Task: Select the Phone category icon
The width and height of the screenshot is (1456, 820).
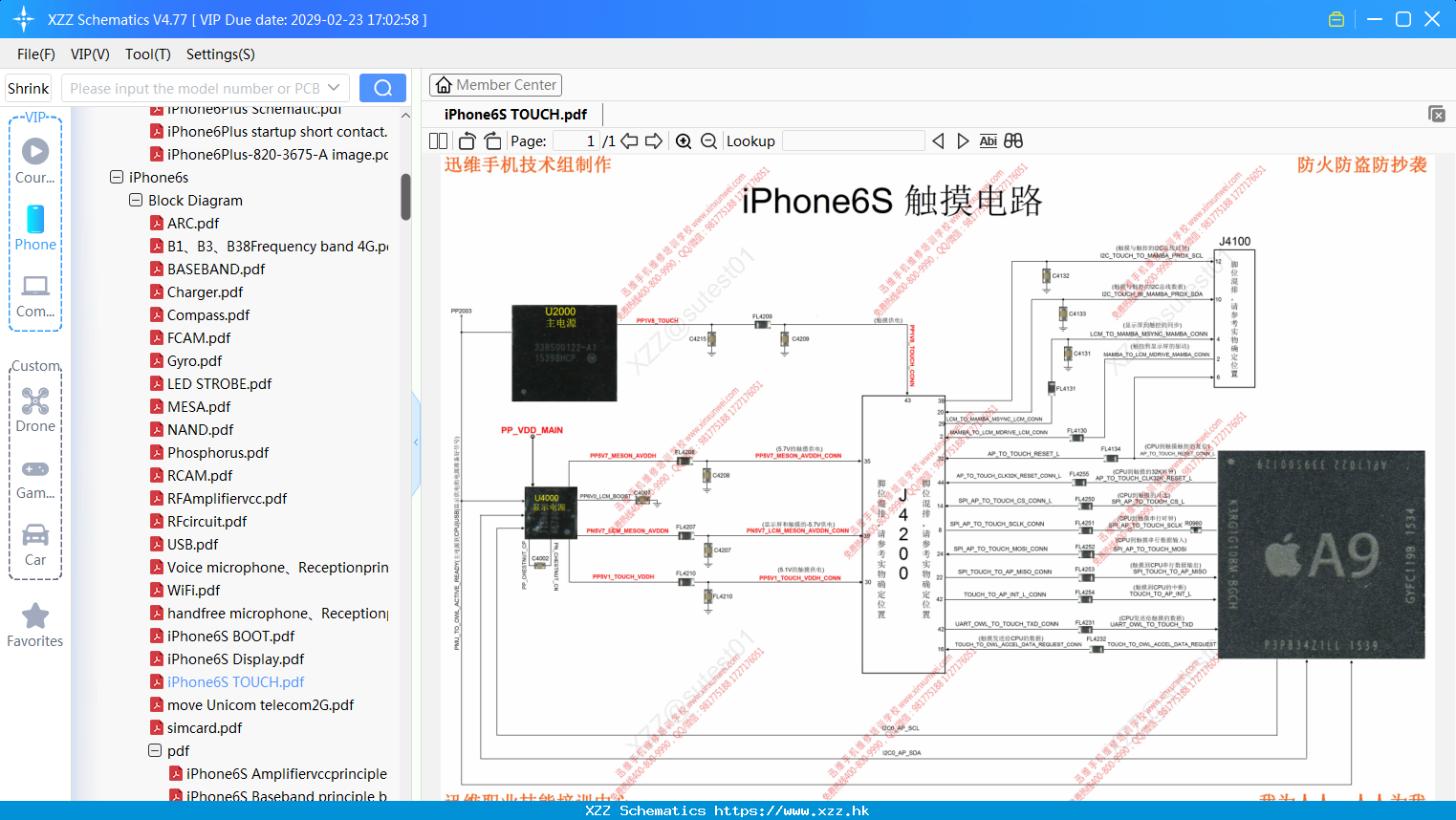Action: point(35,227)
